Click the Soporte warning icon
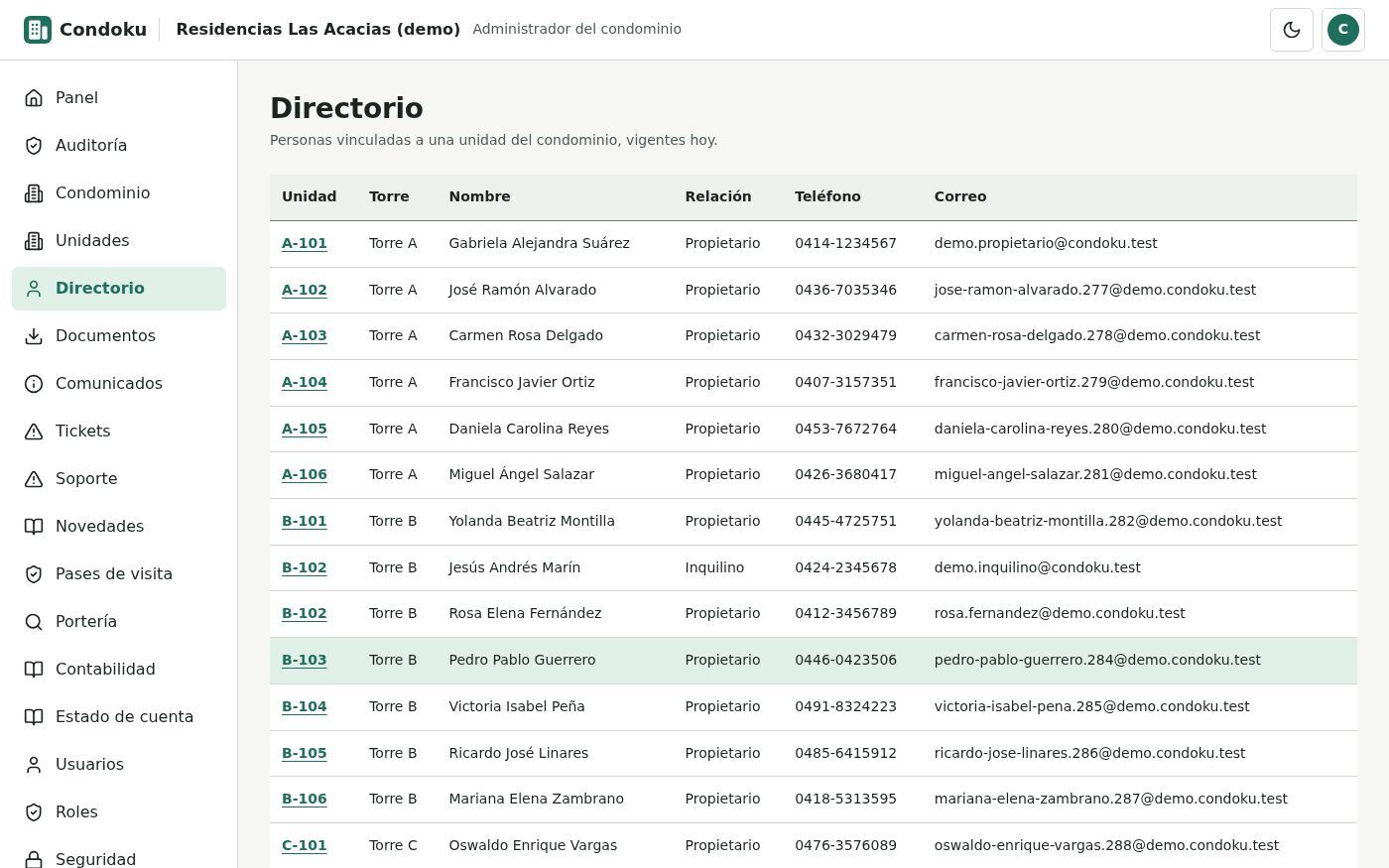The width and height of the screenshot is (1389, 868). [34, 479]
